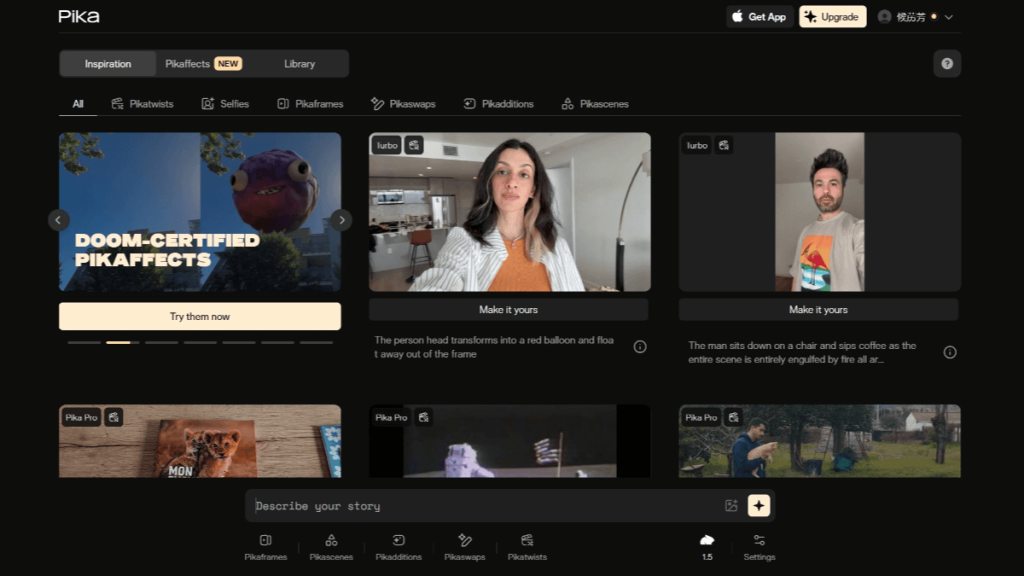This screenshot has width=1024, height=576.
Task: Open the account dropdown chevron
Action: [949, 17]
